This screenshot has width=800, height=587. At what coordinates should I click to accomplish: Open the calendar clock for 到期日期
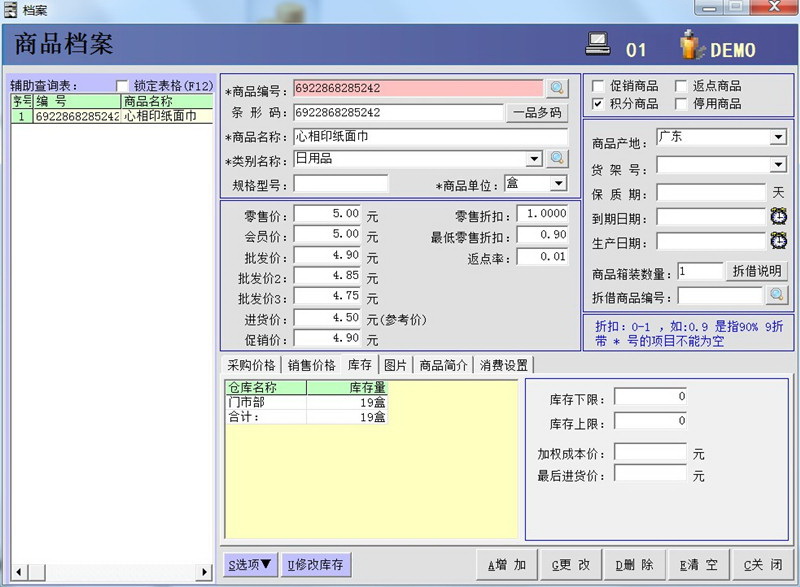pyautogui.click(x=779, y=217)
